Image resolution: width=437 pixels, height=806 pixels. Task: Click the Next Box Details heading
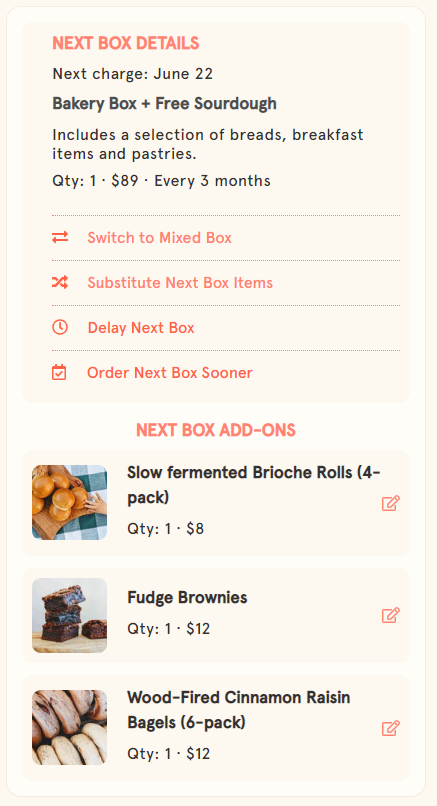tap(125, 43)
